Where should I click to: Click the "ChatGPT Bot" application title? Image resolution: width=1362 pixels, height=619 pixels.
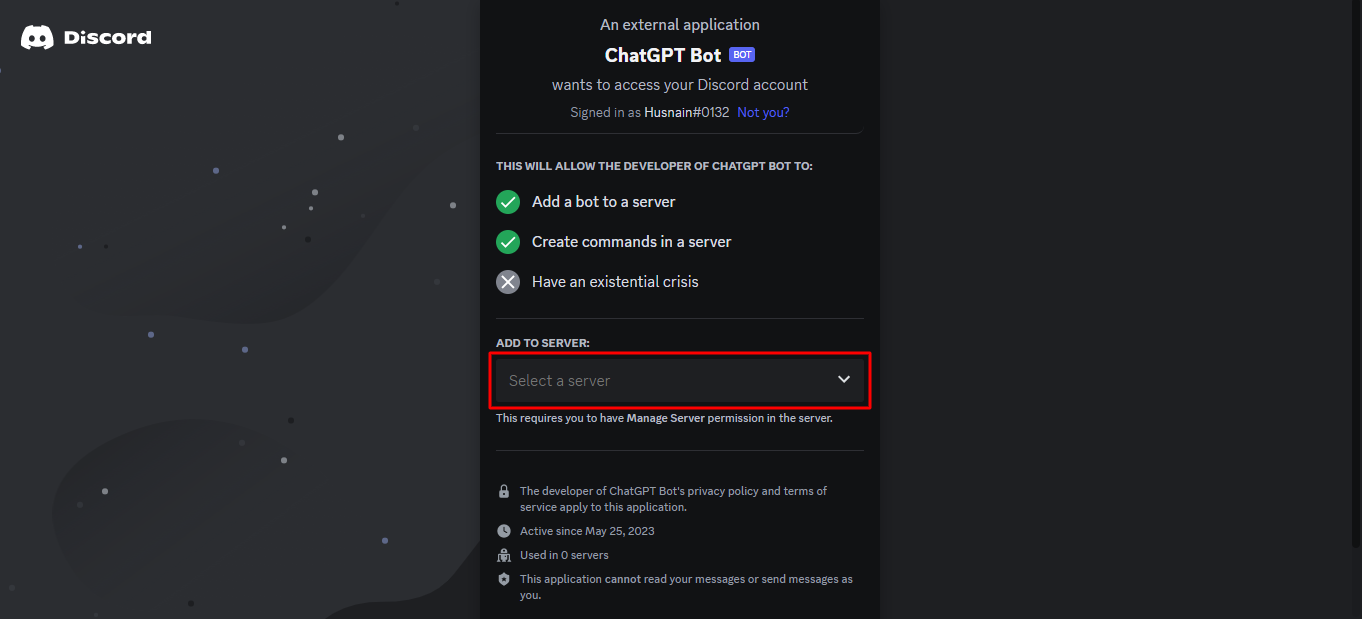pos(663,55)
